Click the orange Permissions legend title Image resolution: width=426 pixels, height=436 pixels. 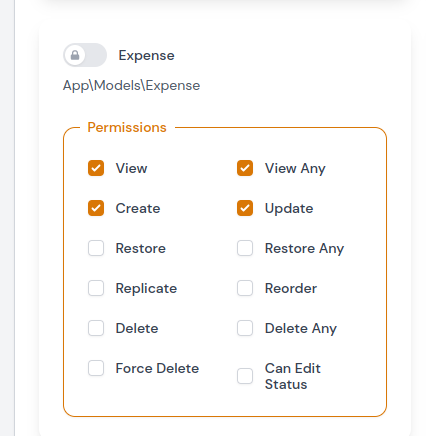click(127, 127)
